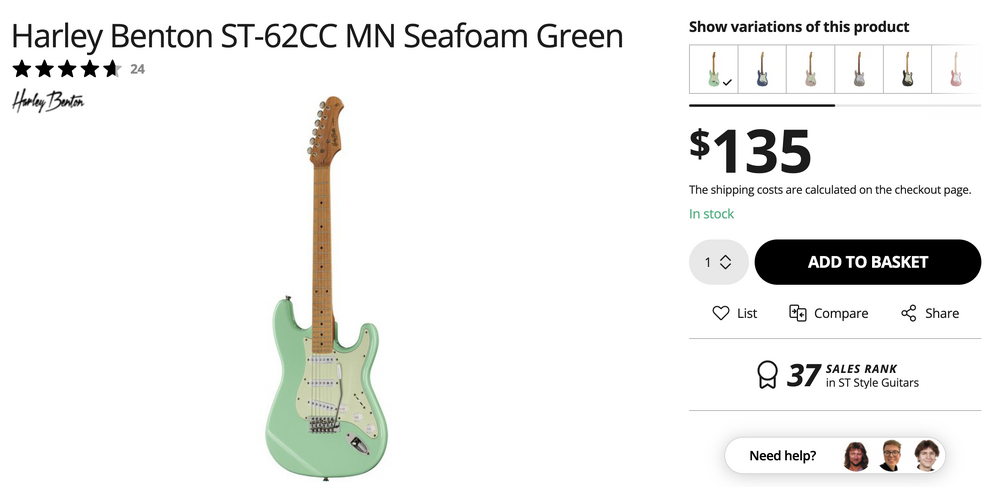Select the black guitar variation
Viewport: 1000px width, 487px height.
point(906,70)
